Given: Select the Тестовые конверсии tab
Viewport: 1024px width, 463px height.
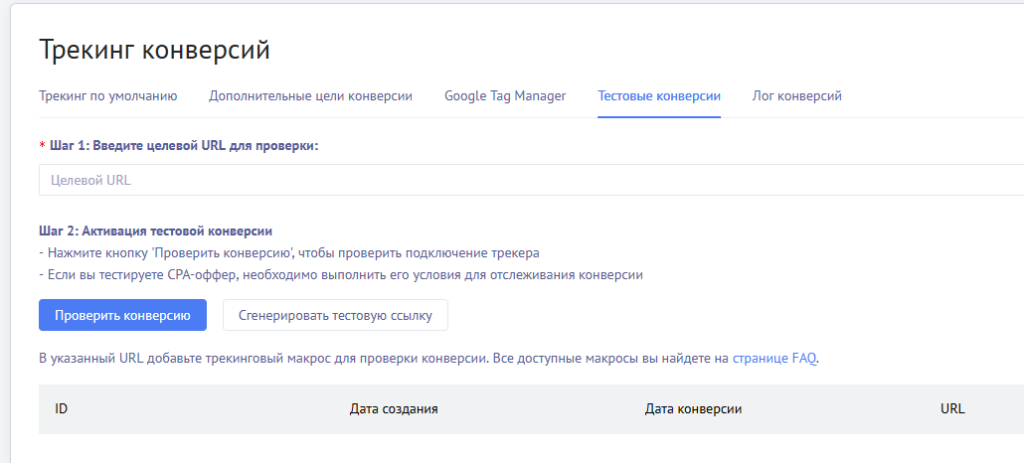Looking at the screenshot, I should (x=660, y=96).
